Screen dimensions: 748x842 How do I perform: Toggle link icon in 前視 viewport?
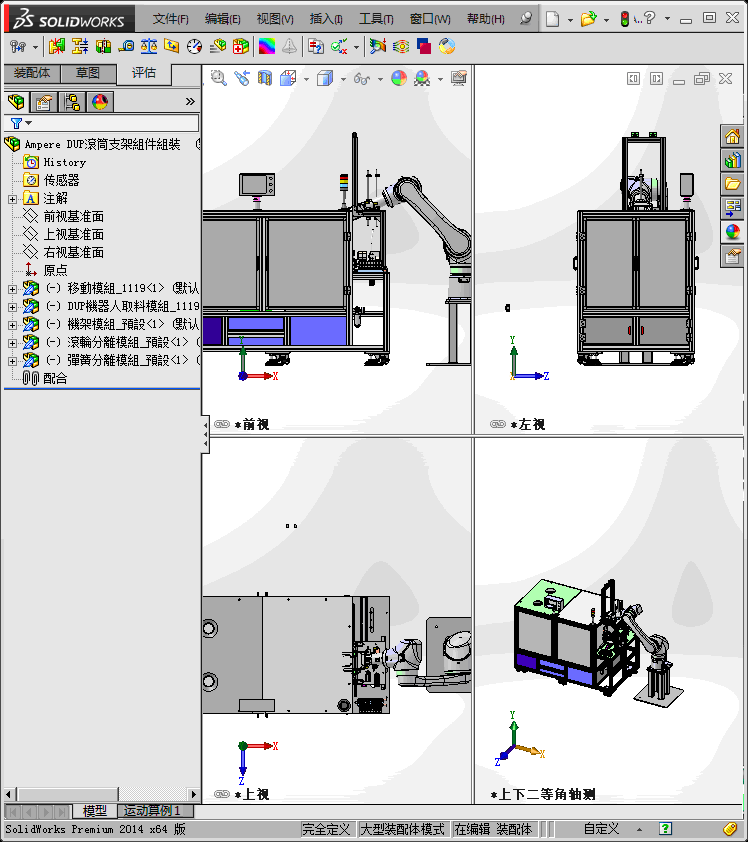(222, 424)
